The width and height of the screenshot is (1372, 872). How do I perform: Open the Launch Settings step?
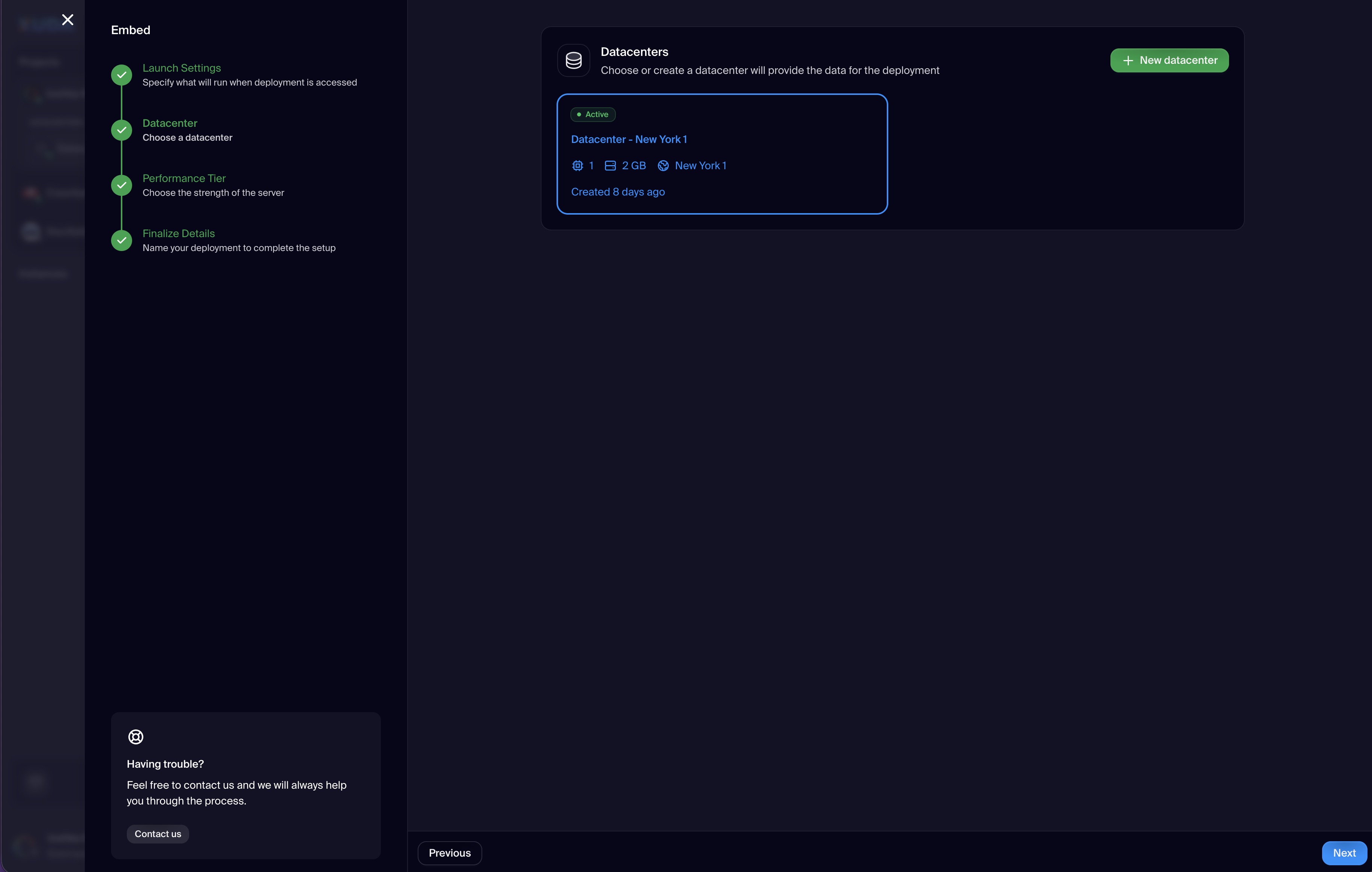tap(181, 68)
